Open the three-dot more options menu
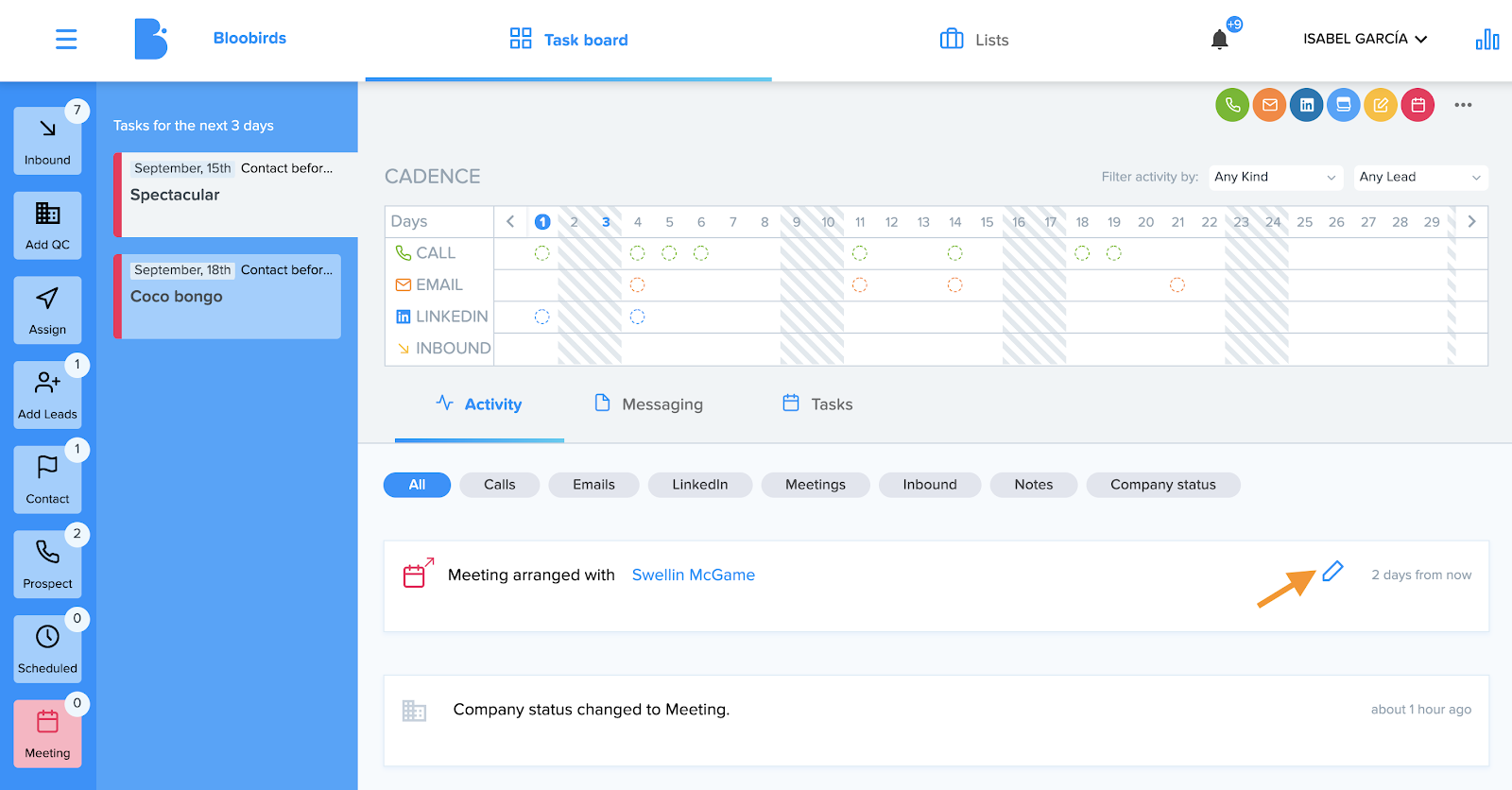This screenshot has height=790, width=1512. tap(1463, 105)
